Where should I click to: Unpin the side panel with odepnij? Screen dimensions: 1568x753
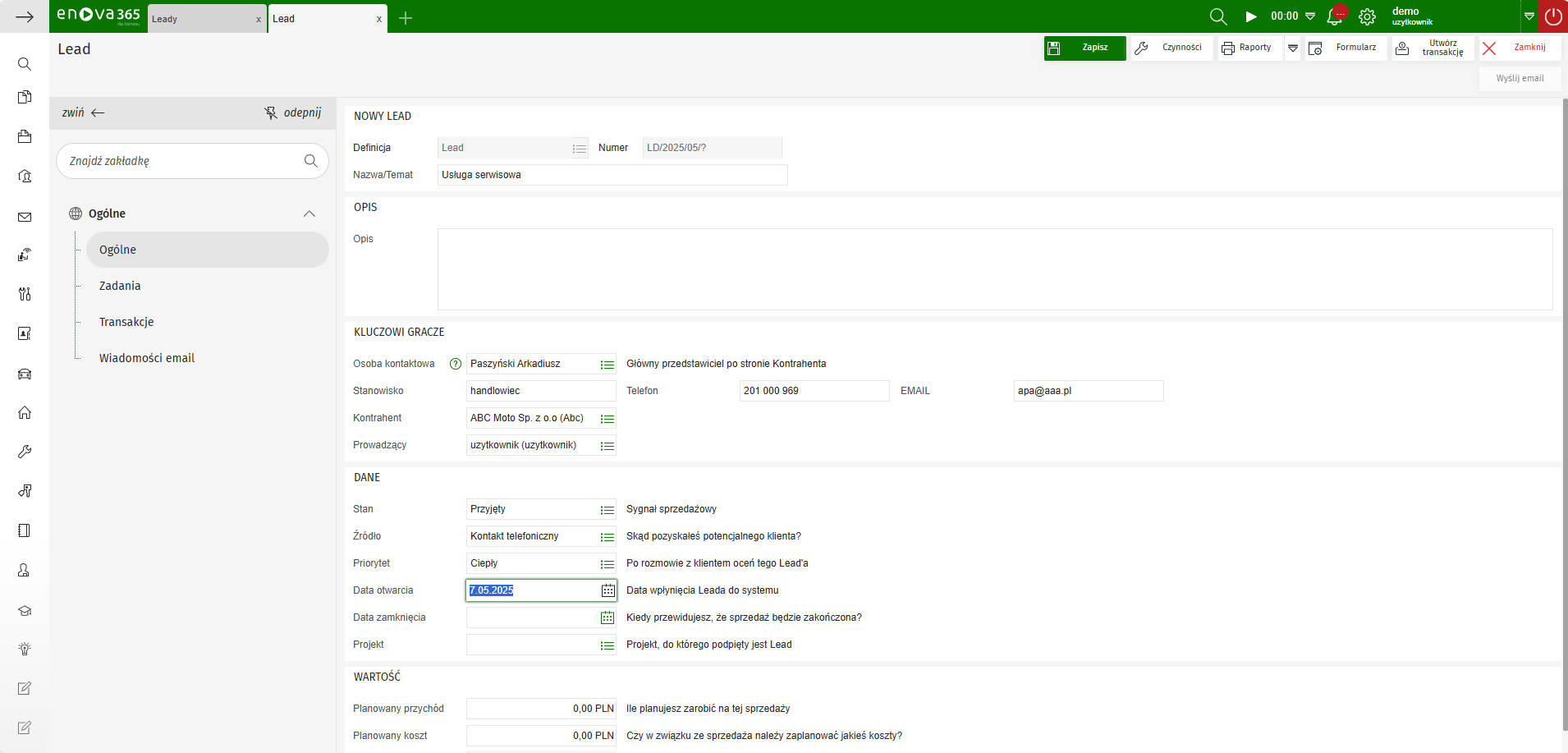click(x=293, y=113)
